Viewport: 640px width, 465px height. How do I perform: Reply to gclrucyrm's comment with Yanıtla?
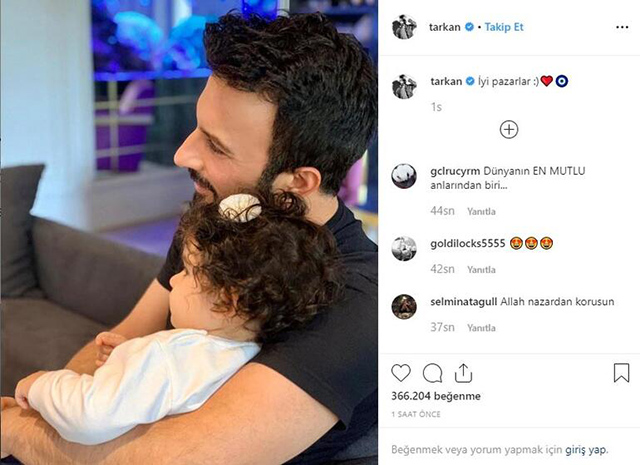(481, 211)
